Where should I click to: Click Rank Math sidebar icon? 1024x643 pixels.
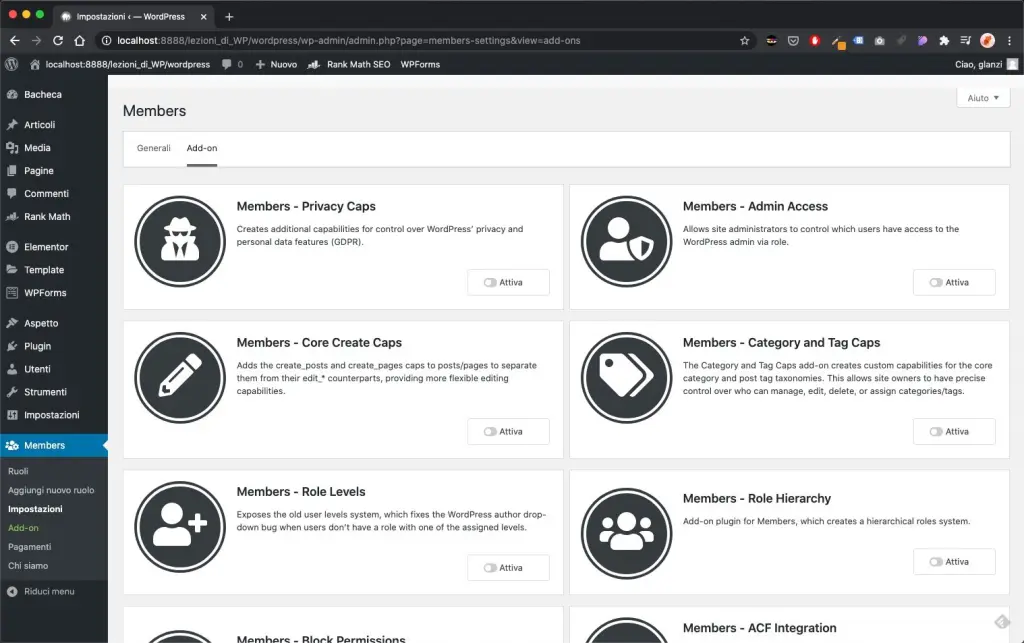pos(12,217)
